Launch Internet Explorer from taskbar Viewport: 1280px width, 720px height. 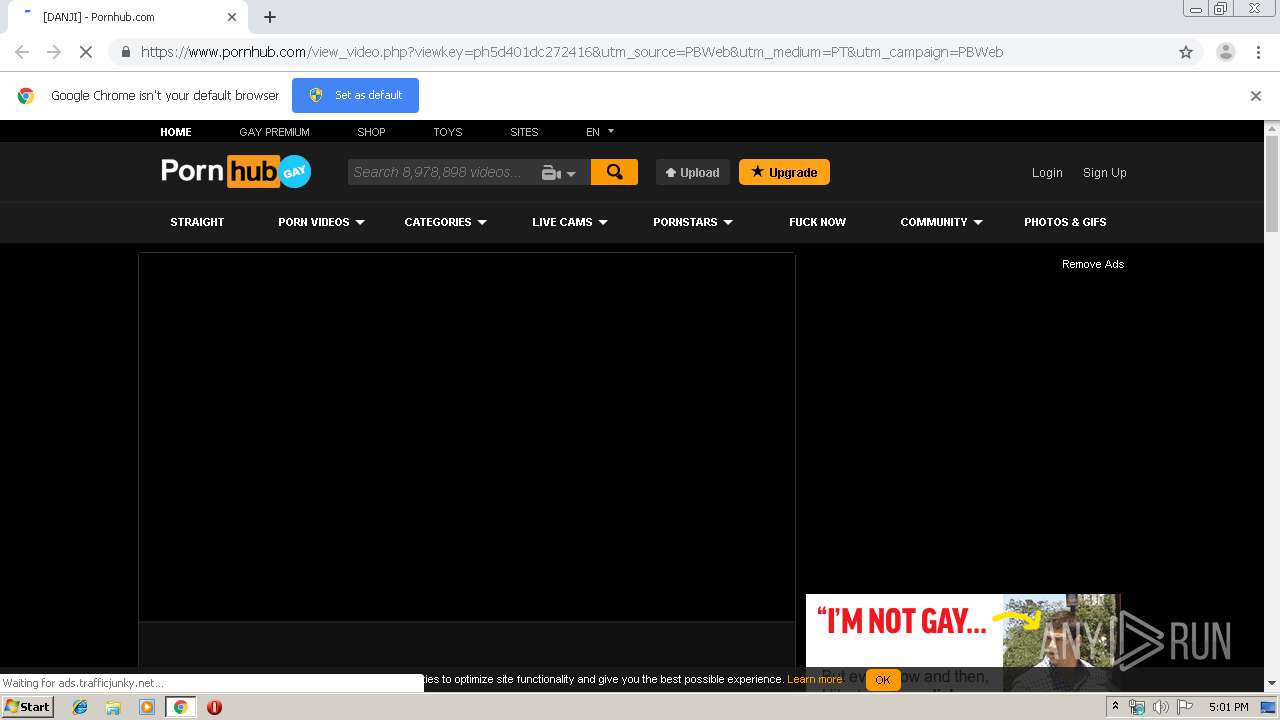(x=80, y=707)
